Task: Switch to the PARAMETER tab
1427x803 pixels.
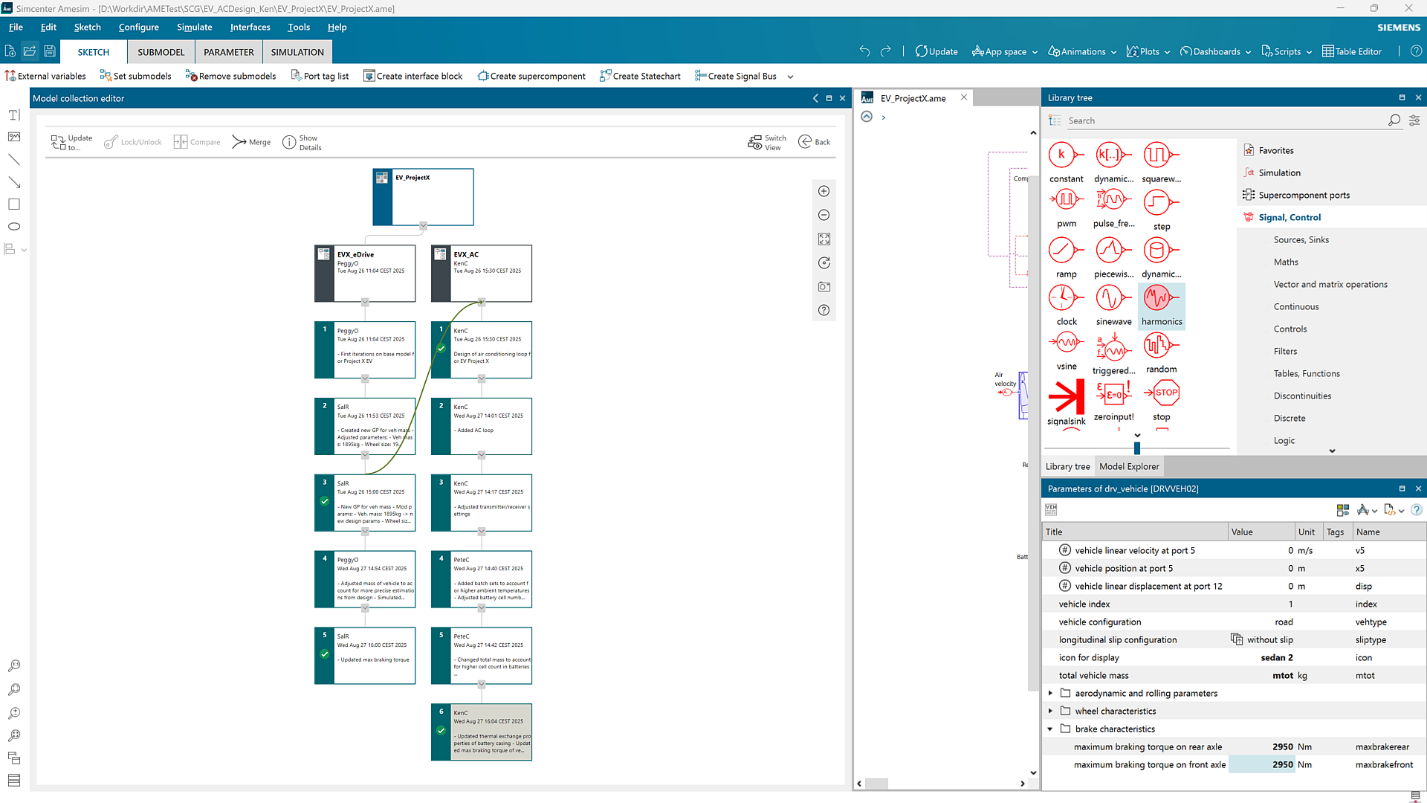Action: coord(228,52)
